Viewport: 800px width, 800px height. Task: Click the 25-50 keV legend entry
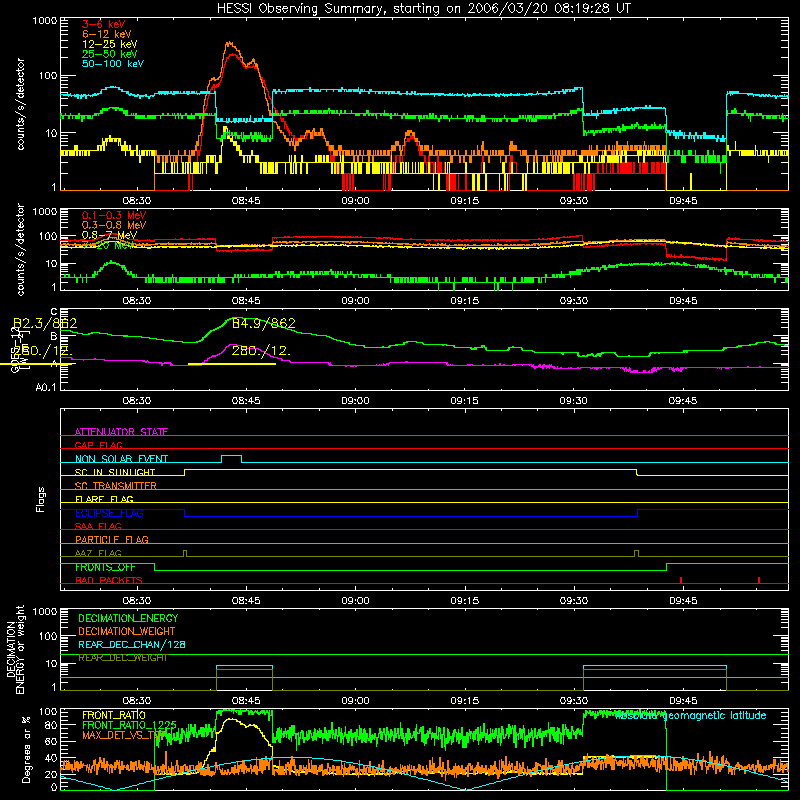pyautogui.click(x=109, y=54)
